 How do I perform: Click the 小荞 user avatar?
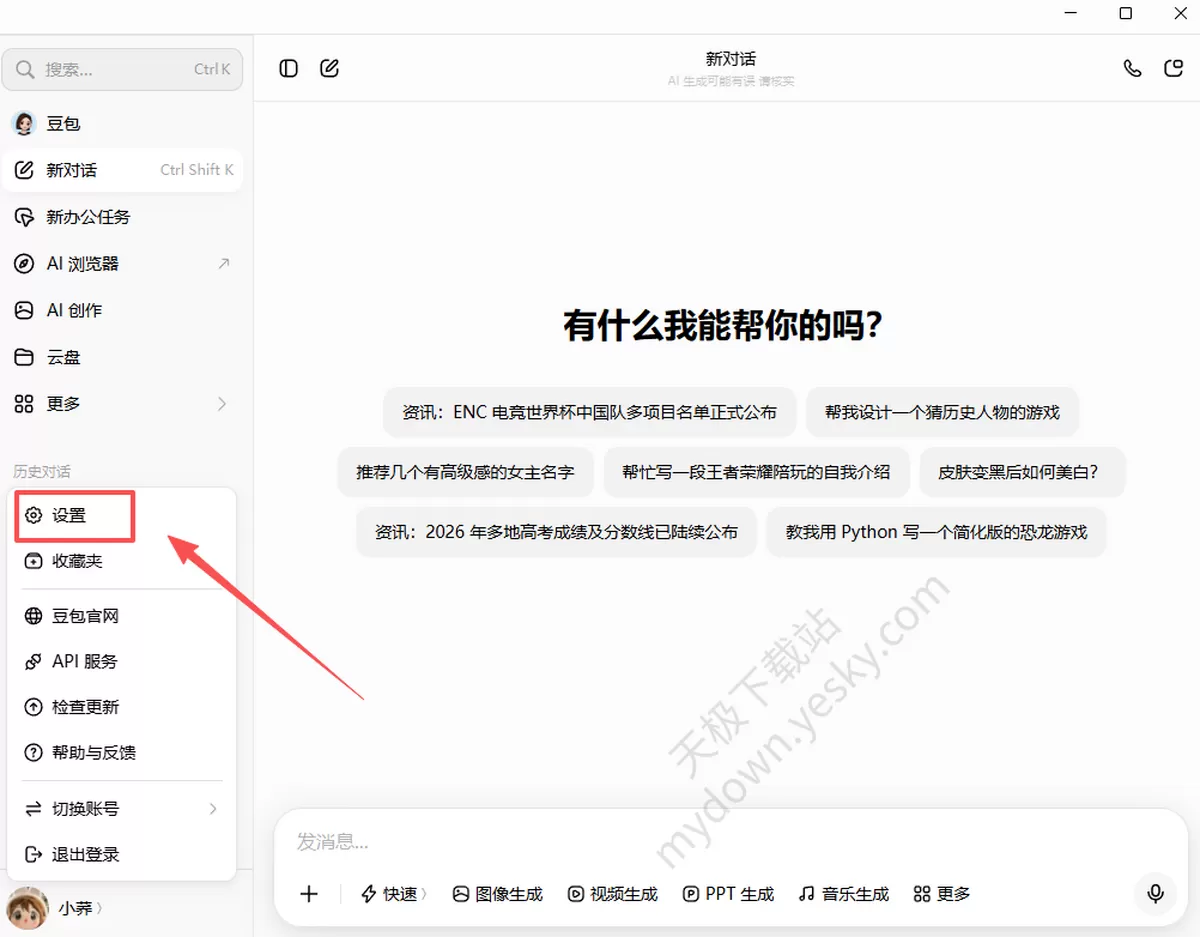pos(26,908)
